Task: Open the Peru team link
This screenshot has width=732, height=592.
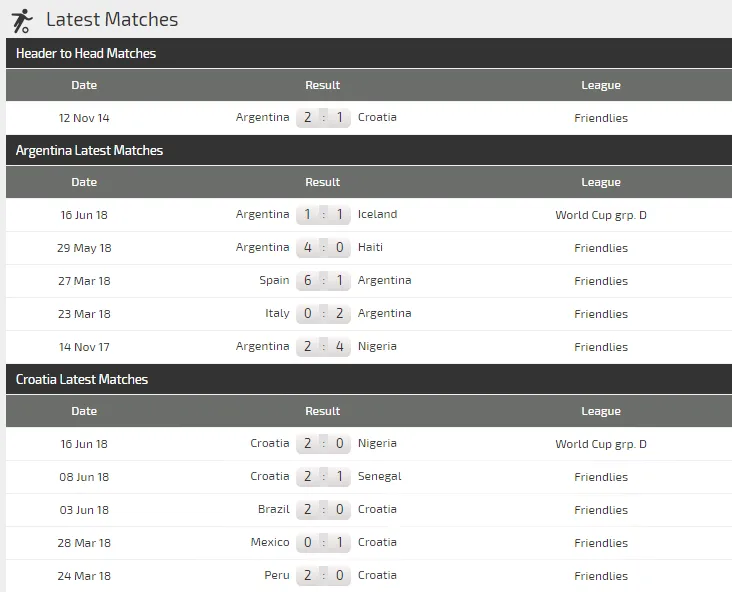Action: point(277,575)
